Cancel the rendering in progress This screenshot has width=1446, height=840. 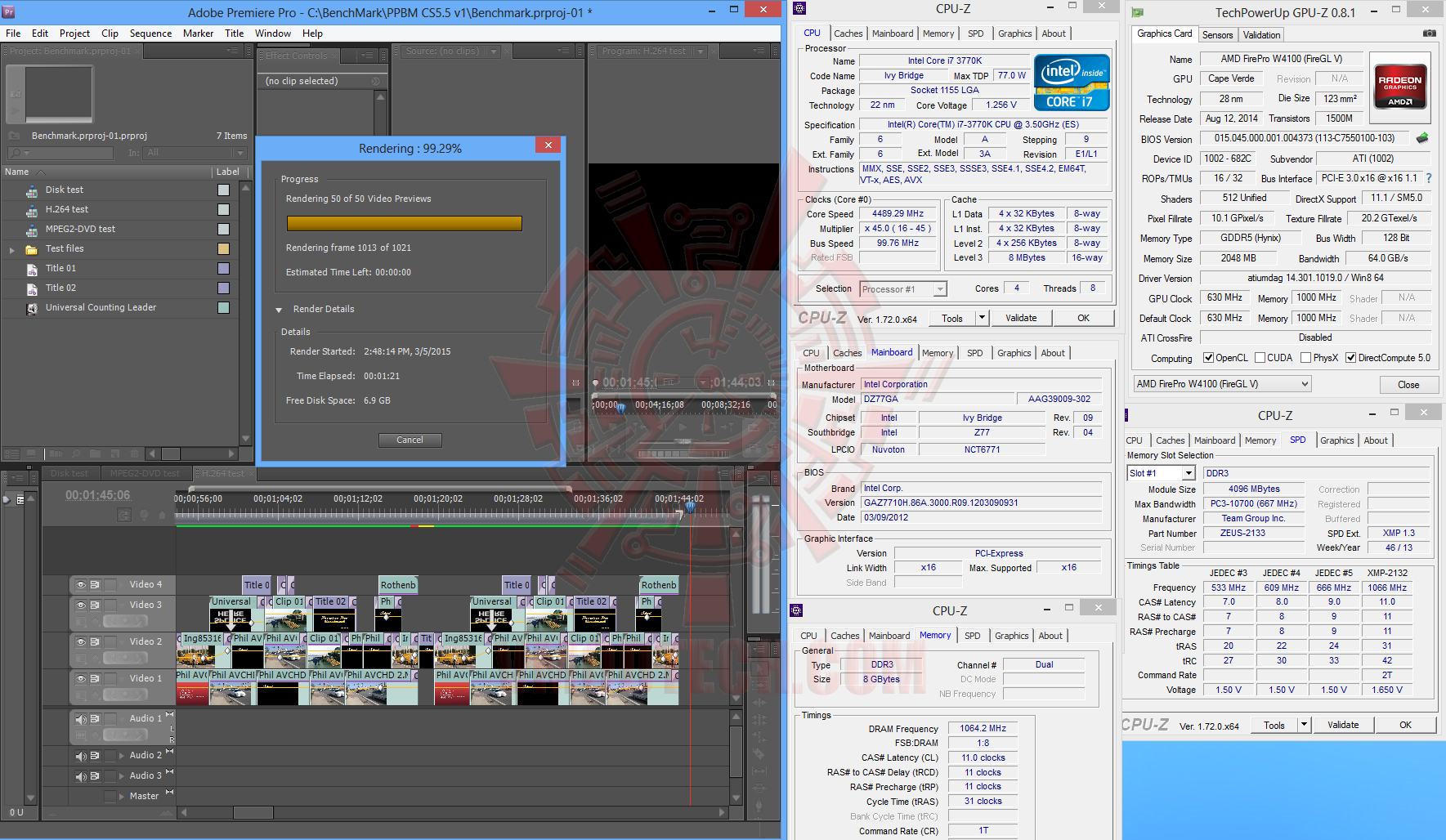[x=410, y=440]
